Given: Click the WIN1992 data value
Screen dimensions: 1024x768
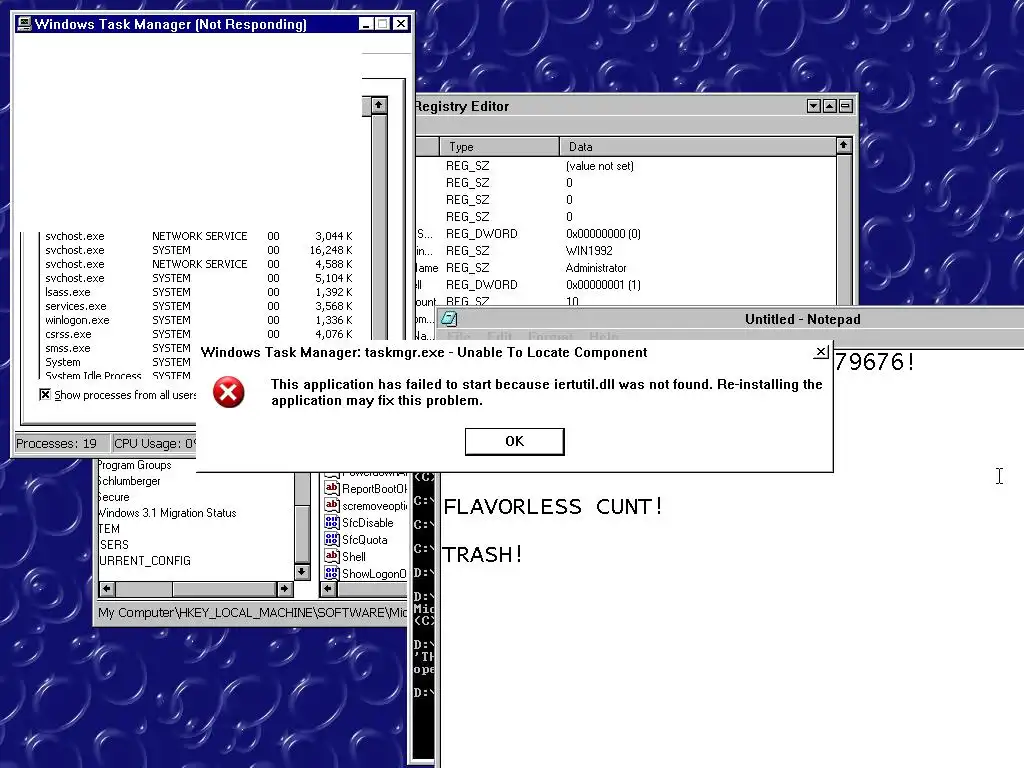Looking at the screenshot, I should [589, 251].
